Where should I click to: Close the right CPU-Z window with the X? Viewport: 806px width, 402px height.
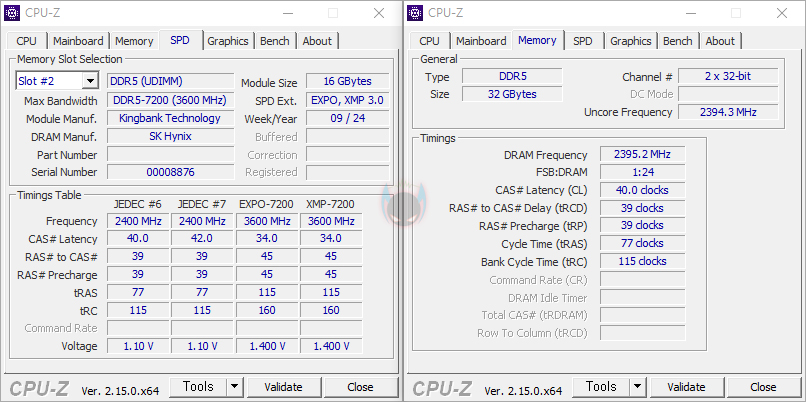coord(782,13)
